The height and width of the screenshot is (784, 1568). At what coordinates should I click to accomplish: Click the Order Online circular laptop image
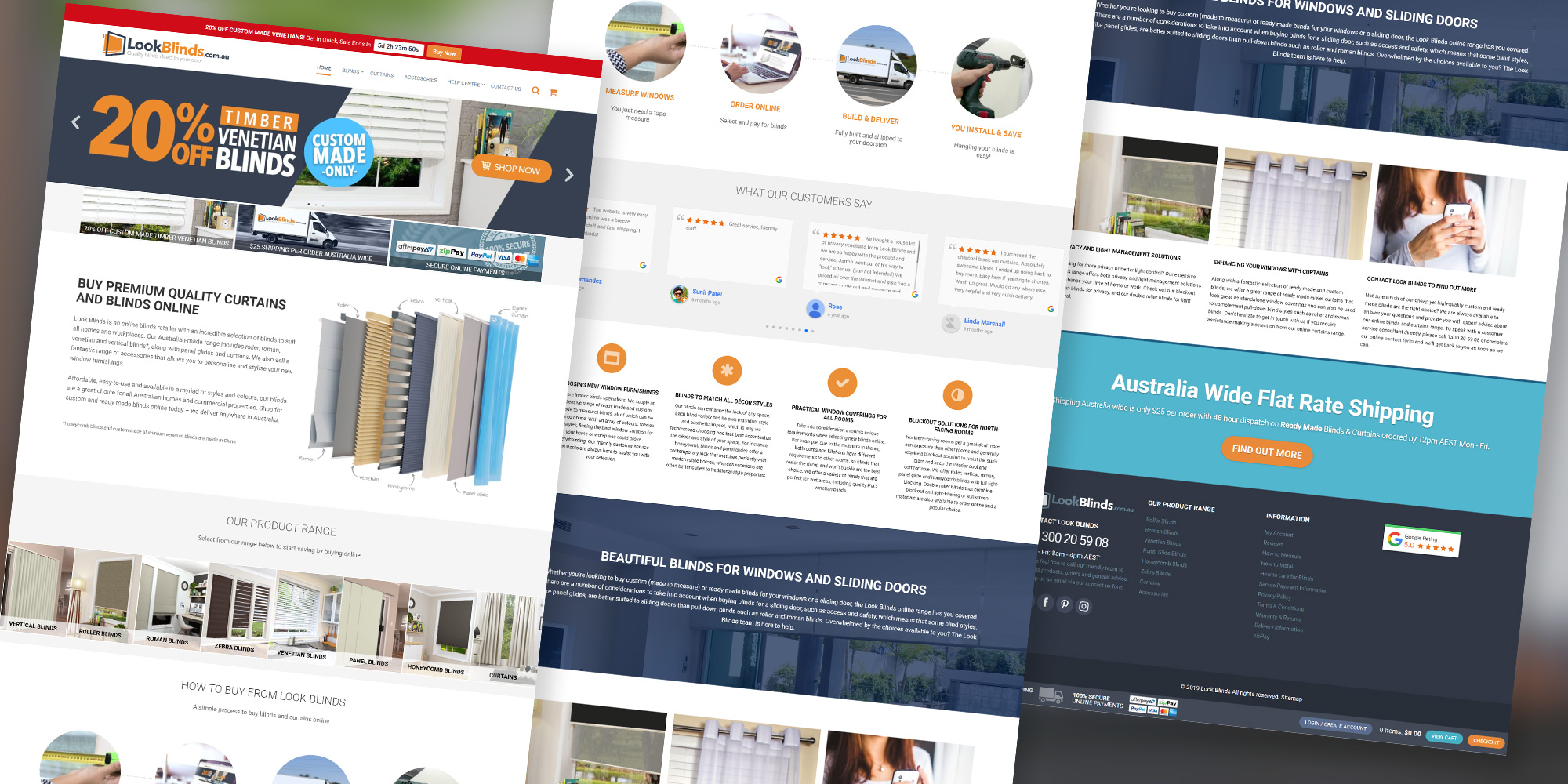pyautogui.click(x=760, y=55)
